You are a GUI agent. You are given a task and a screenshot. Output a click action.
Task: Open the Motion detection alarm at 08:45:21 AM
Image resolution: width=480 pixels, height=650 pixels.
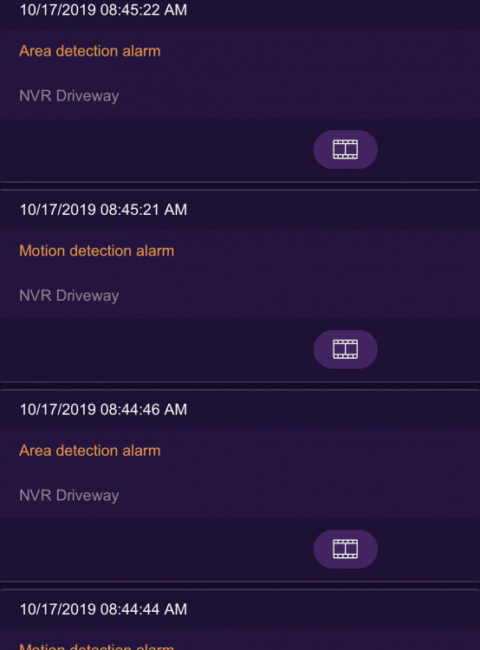click(x=97, y=251)
